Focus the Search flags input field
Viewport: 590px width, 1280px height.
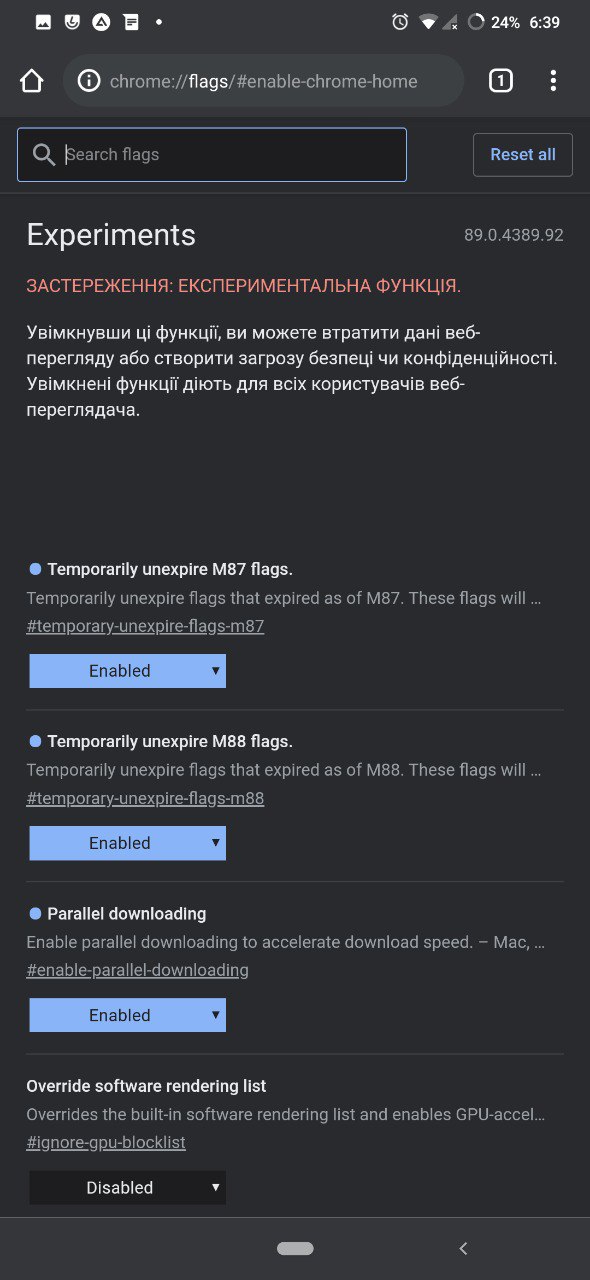tap(212, 155)
